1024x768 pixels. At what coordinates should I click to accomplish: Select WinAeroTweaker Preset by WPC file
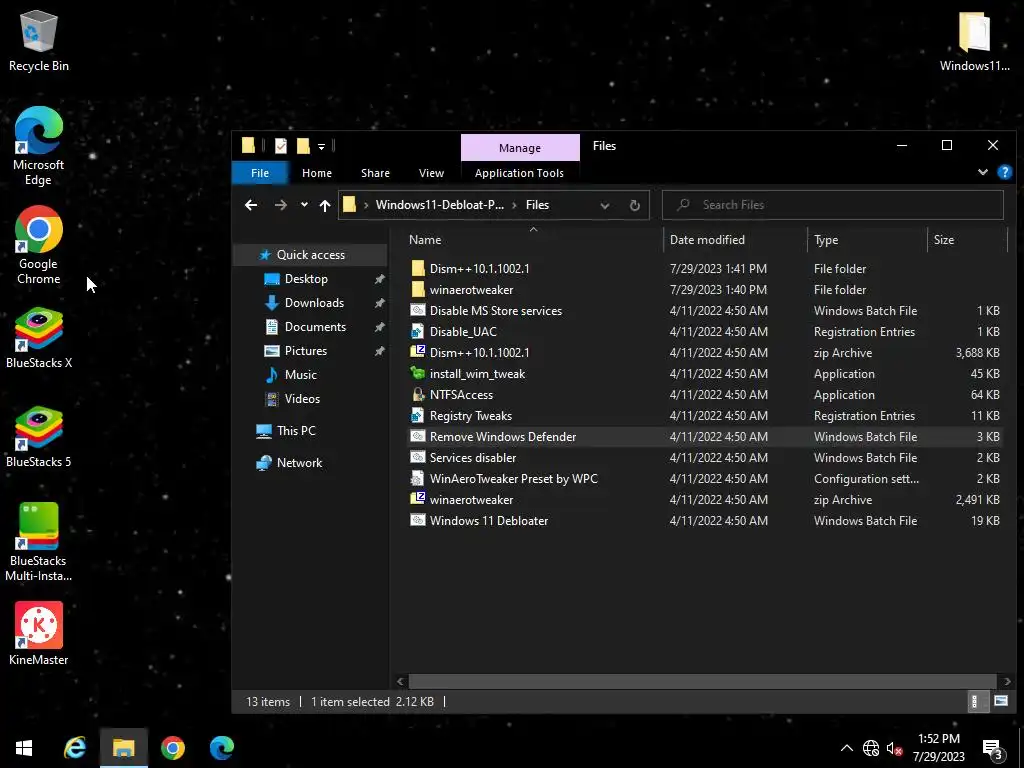click(704, 479)
